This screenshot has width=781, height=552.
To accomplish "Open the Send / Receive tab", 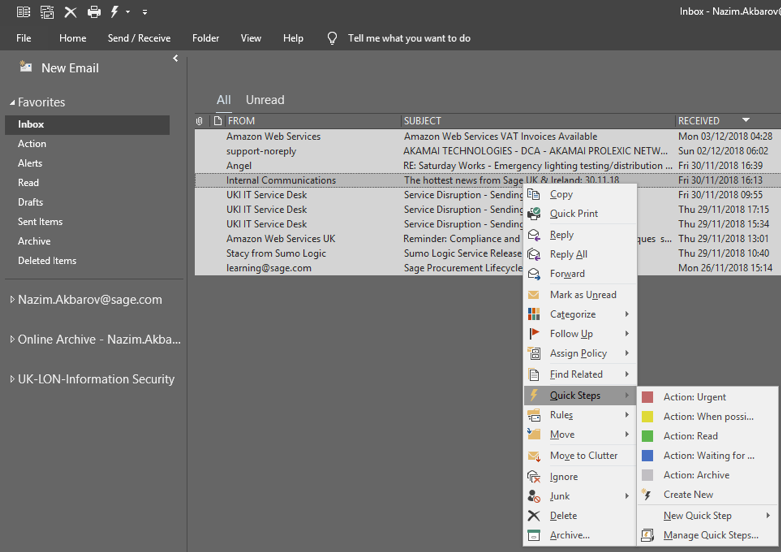I will pos(139,38).
